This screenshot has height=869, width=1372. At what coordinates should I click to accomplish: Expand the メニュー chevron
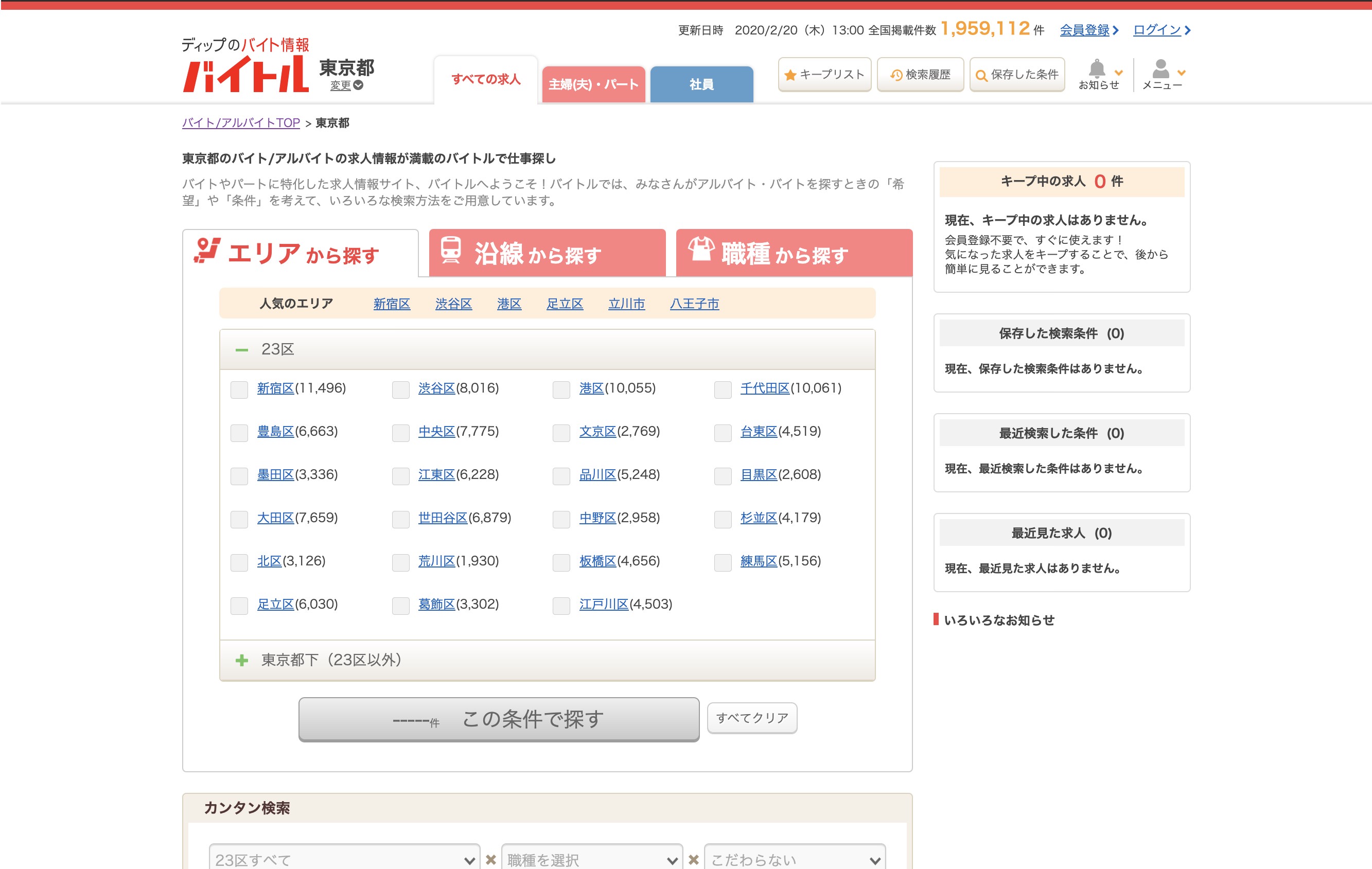click(1182, 73)
